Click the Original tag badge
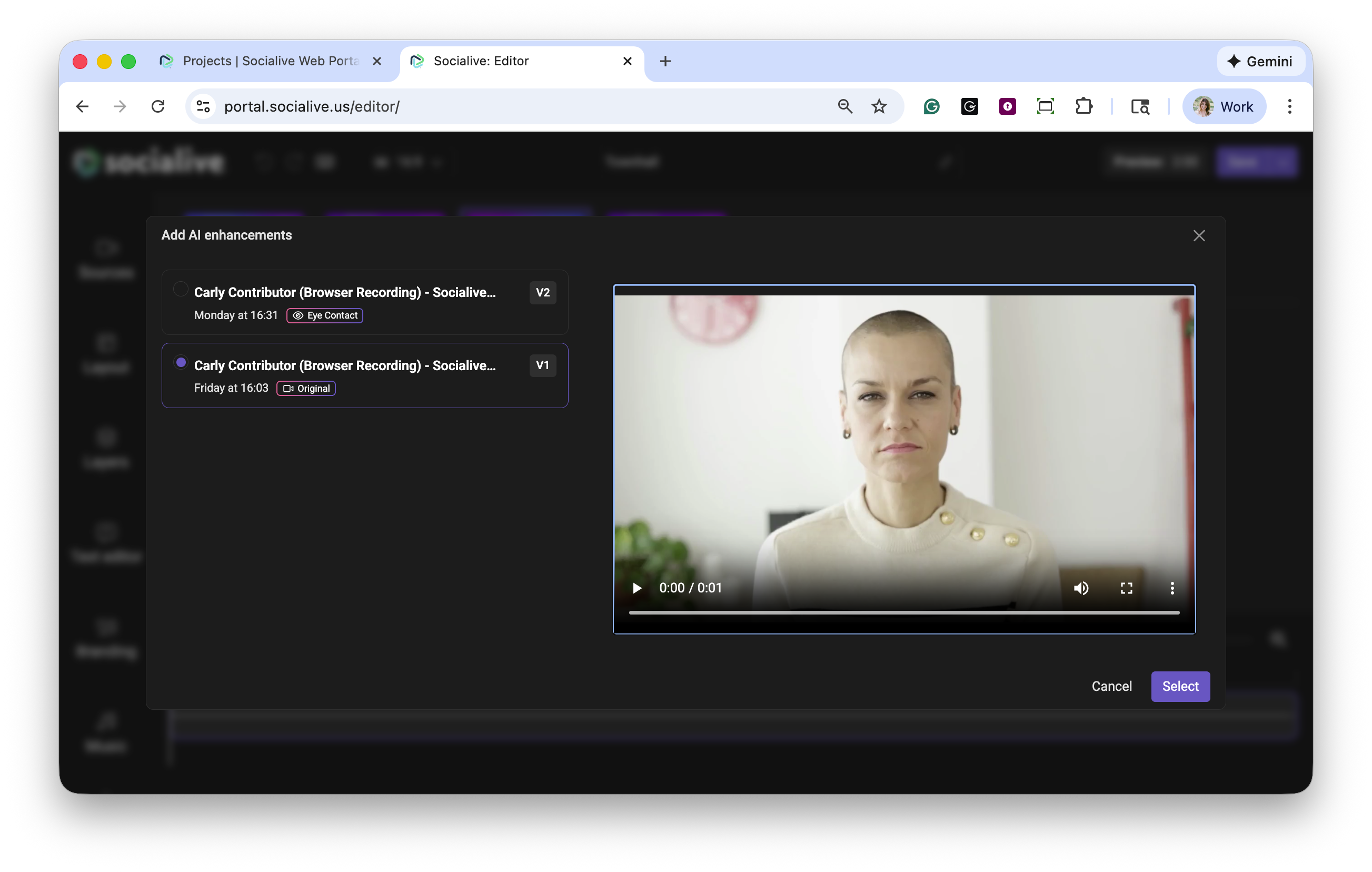1372x872 pixels. pyautogui.click(x=306, y=388)
